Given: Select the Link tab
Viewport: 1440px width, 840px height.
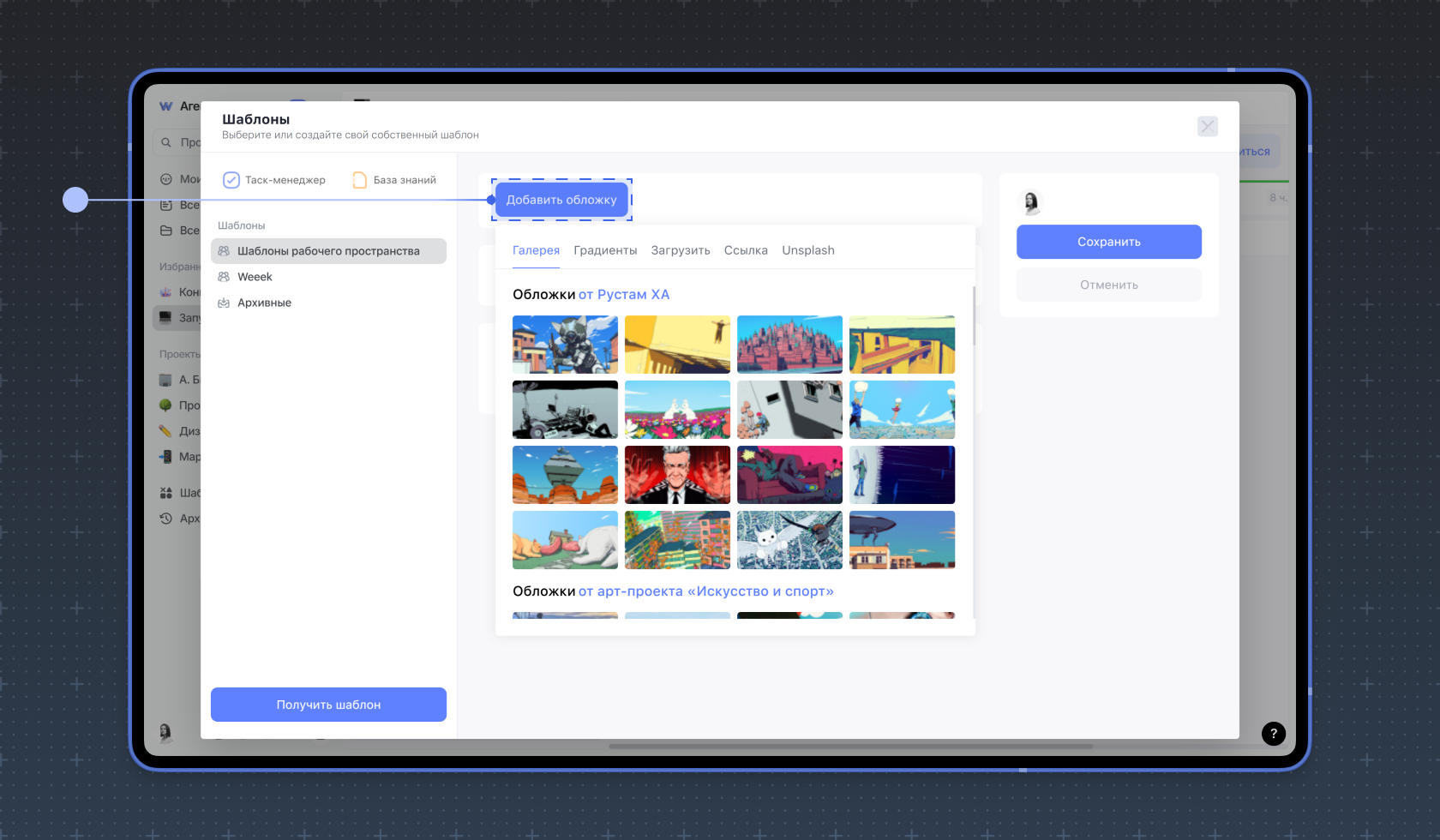Looking at the screenshot, I should pos(746,250).
